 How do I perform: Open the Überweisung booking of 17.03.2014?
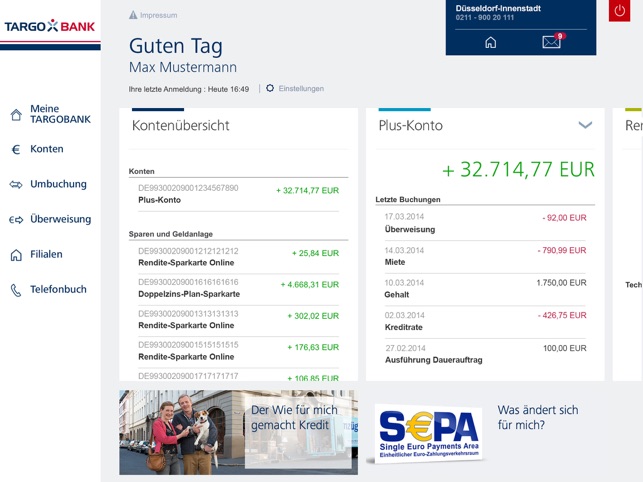(x=485, y=223)
